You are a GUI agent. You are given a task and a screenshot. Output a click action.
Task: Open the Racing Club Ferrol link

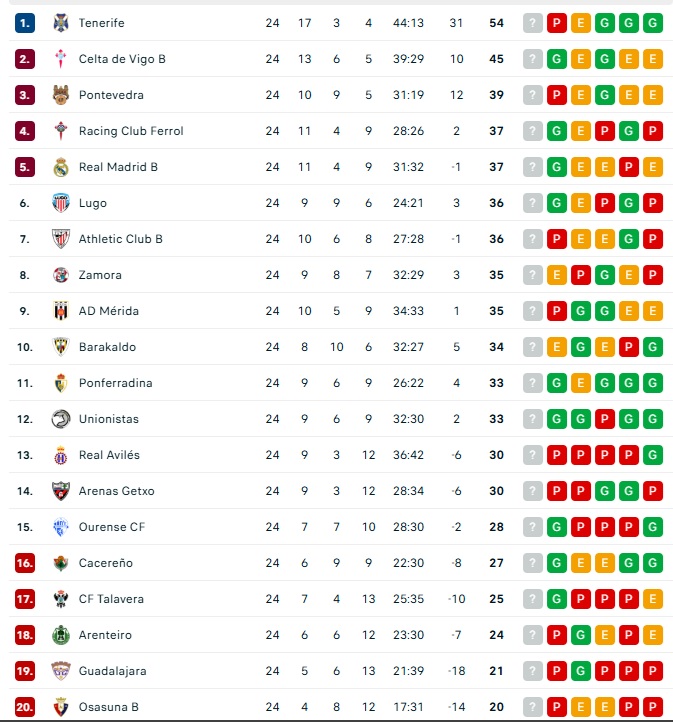131,131
